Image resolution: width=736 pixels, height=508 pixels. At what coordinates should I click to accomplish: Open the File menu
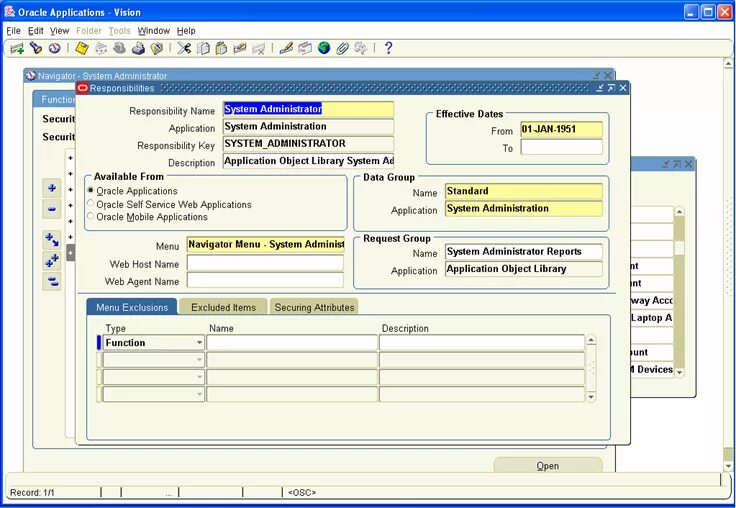pos(13,31)
